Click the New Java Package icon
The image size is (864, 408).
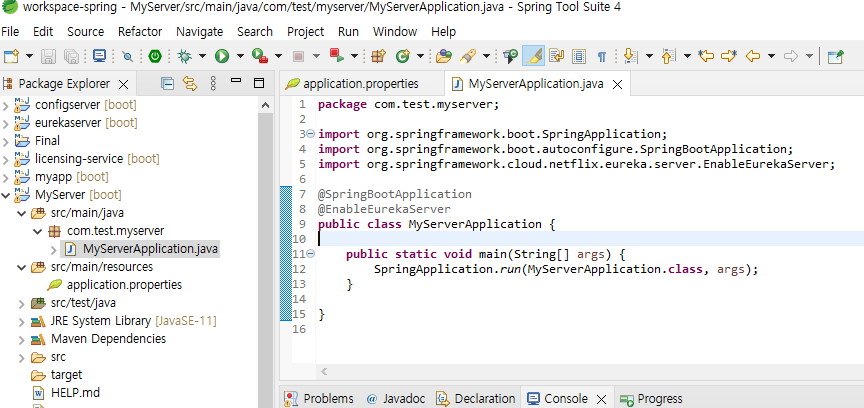[378, 56]
